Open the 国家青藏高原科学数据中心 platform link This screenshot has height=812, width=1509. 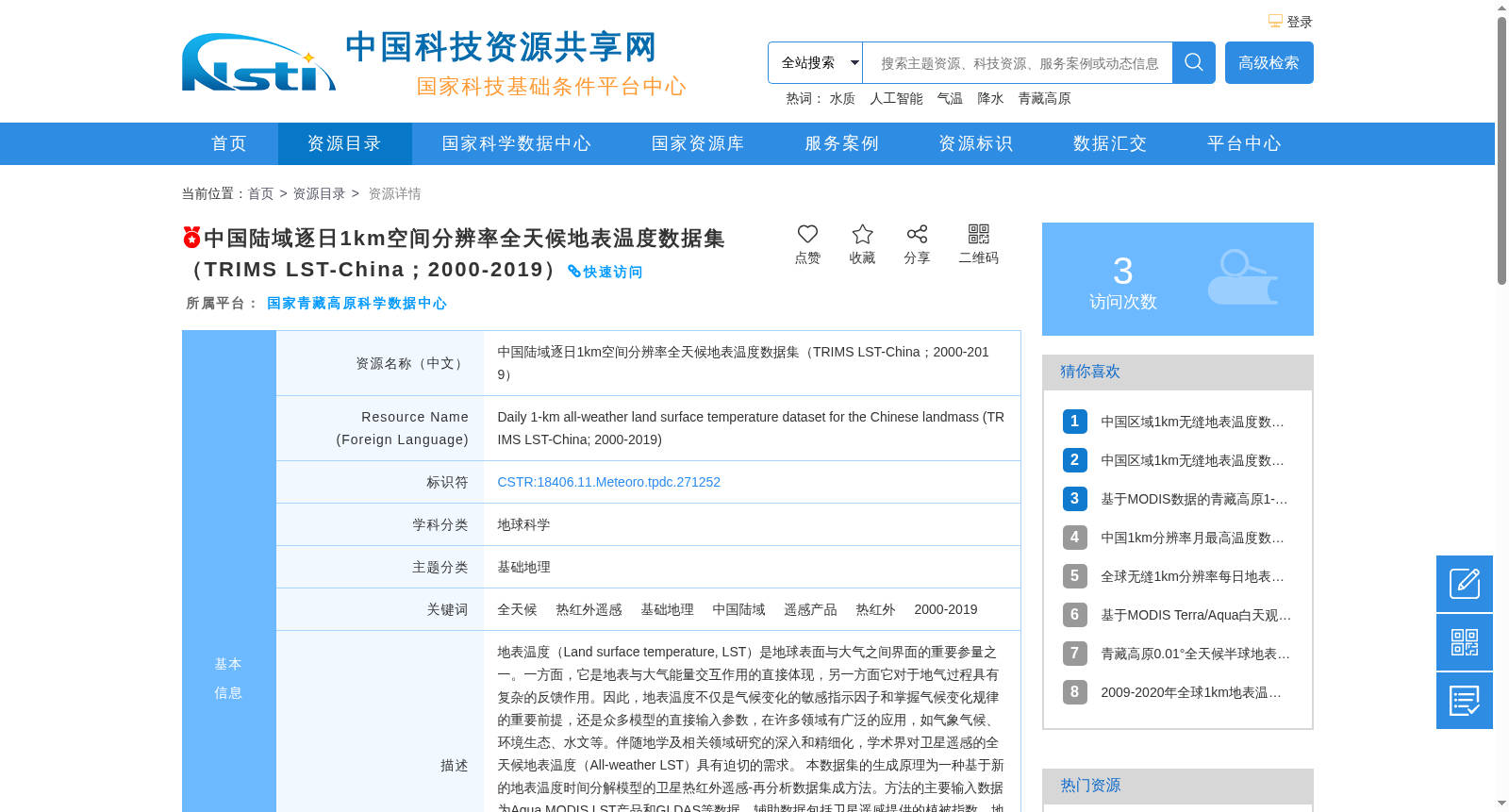(357, 303)
